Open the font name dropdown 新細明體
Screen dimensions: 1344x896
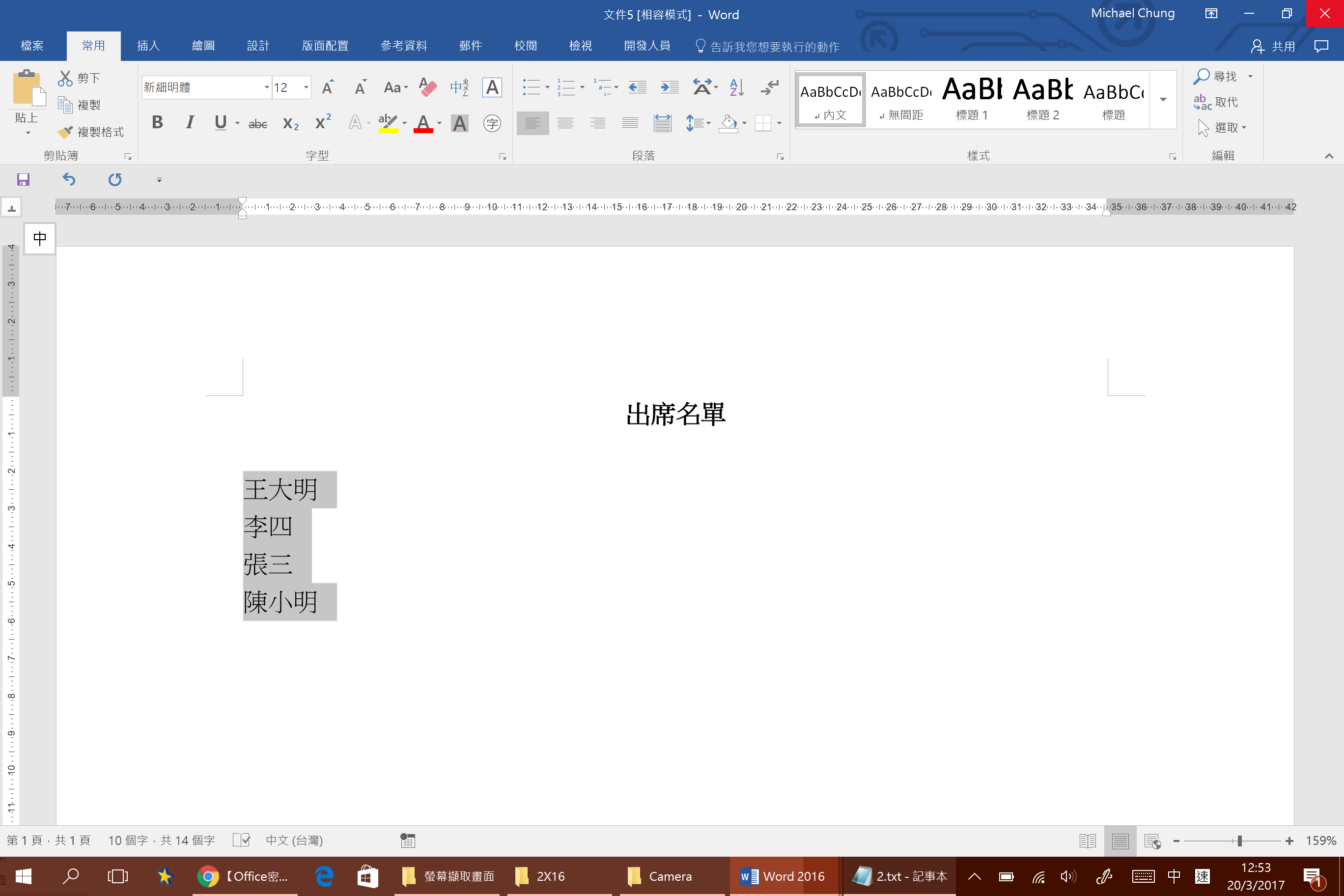click(266, 87)
